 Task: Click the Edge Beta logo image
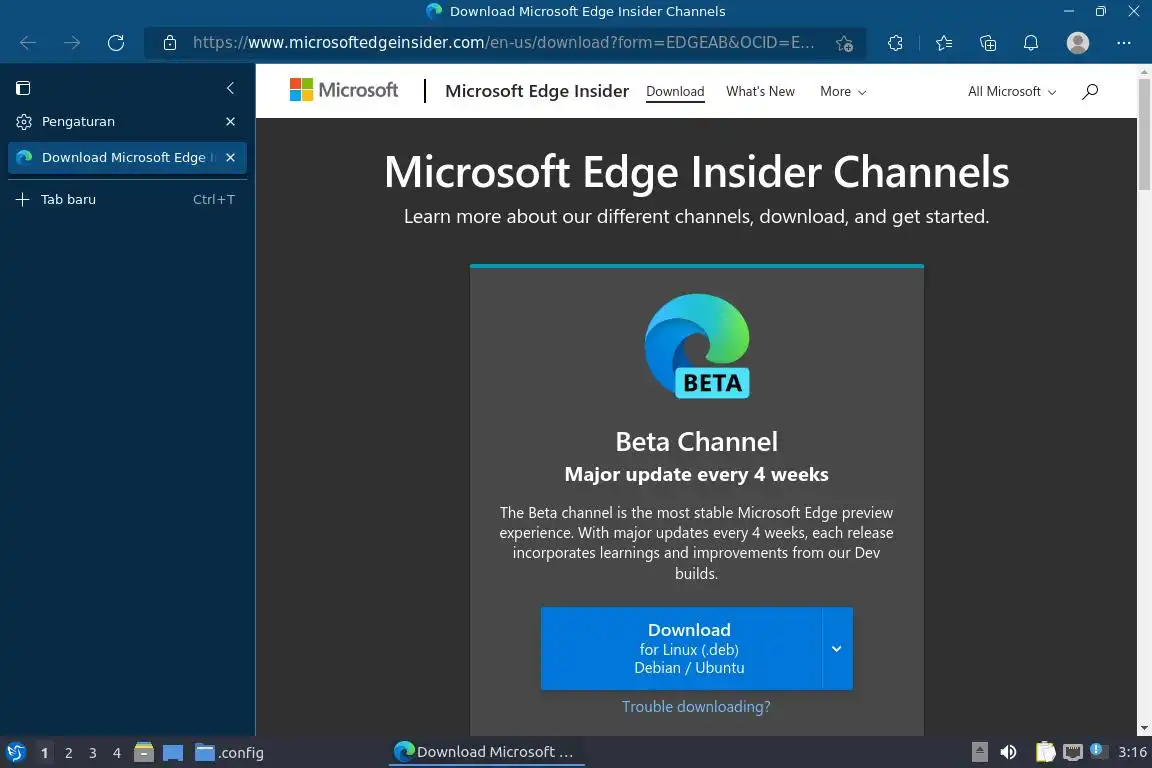coord(696,345)
